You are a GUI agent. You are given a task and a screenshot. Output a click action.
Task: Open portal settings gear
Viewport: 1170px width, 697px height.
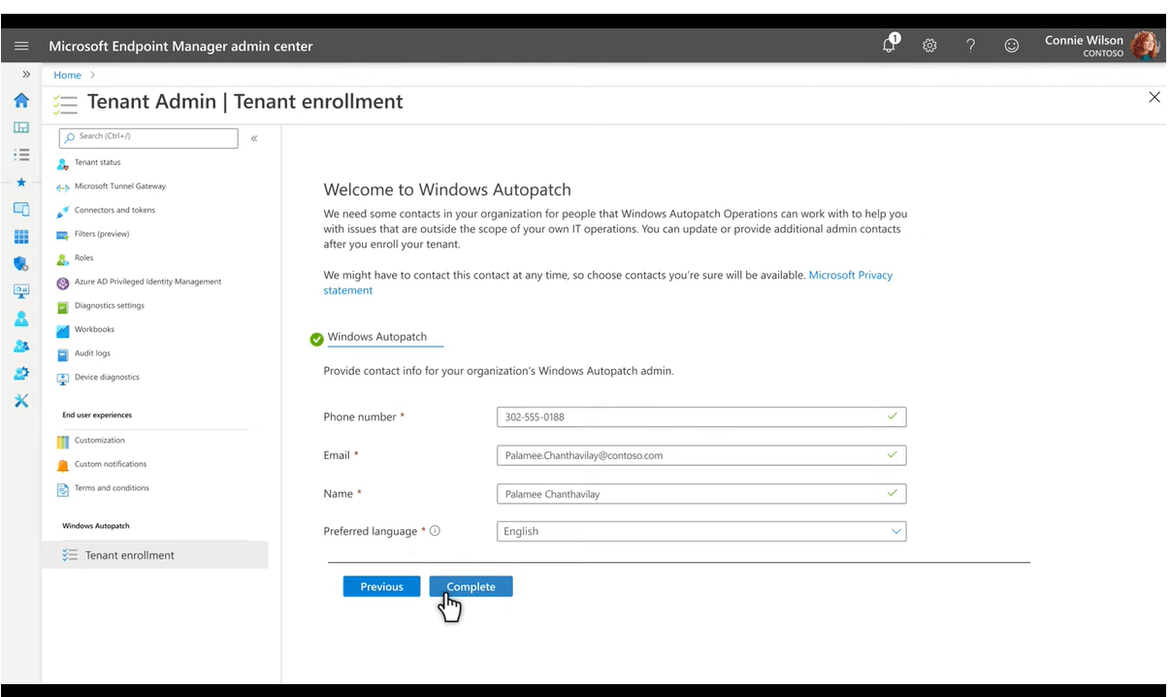coord(930,46)
